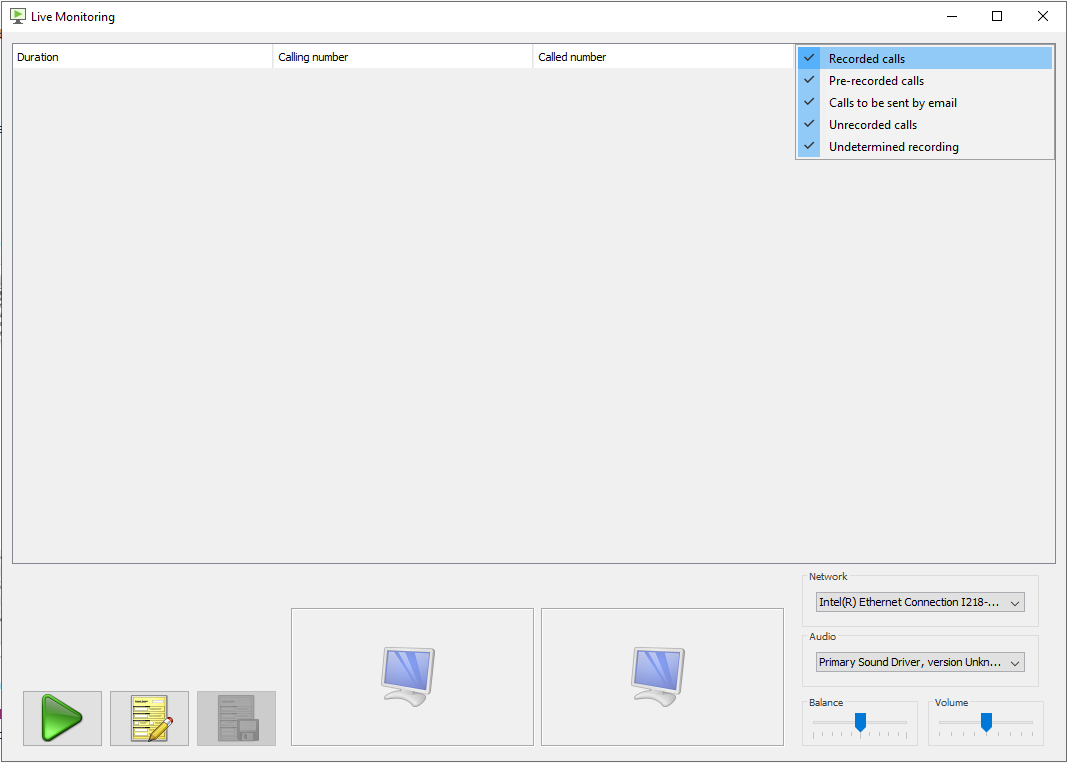Toggle Pre-recorded calls option
Viewport: 1067px width, 763px height.
tap(876, 81)
